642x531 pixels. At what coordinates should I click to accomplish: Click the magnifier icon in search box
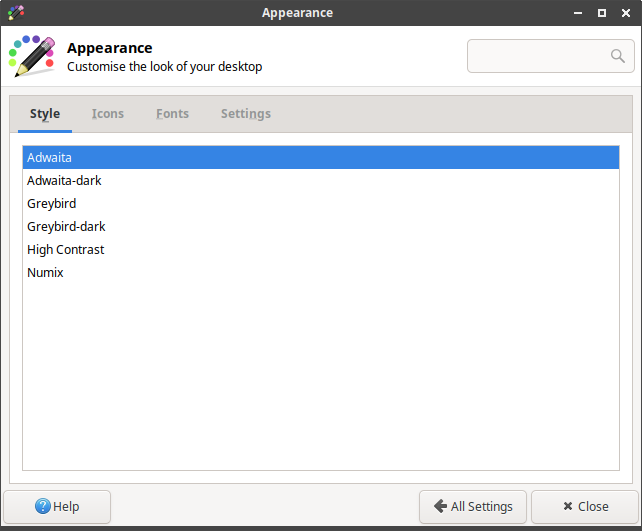(x=617, y=56)
